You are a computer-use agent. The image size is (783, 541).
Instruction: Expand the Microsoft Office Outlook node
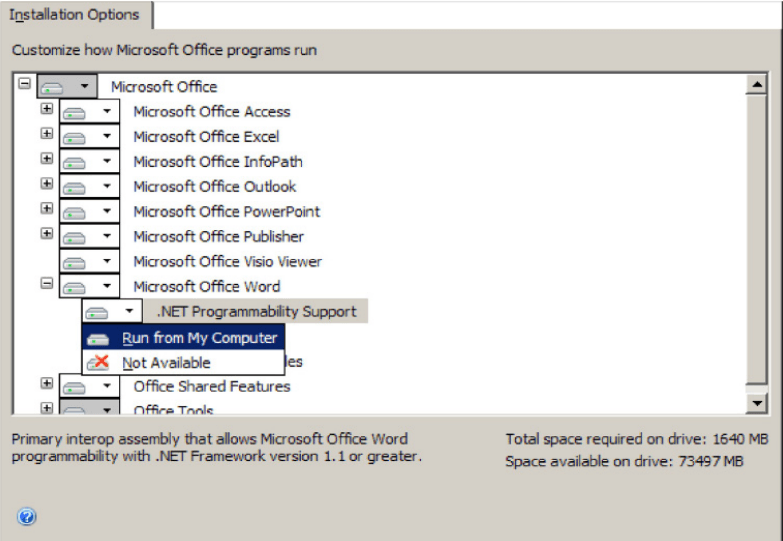tap(46, 183)
